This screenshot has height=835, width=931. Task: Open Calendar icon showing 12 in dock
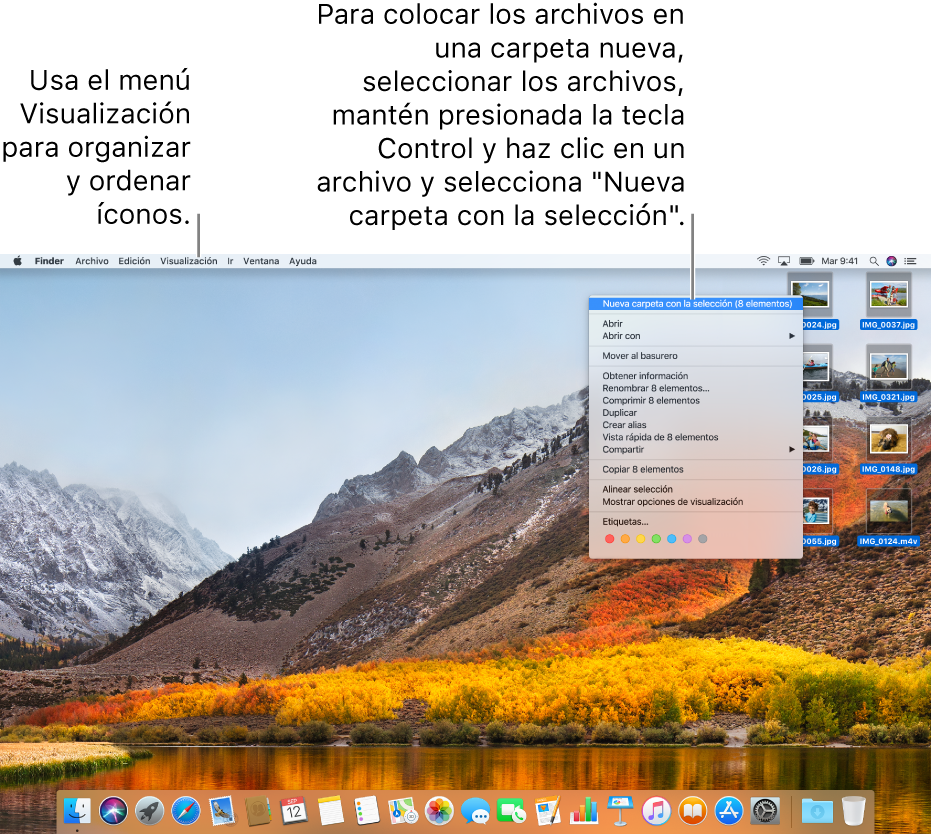tap(294, 811)
